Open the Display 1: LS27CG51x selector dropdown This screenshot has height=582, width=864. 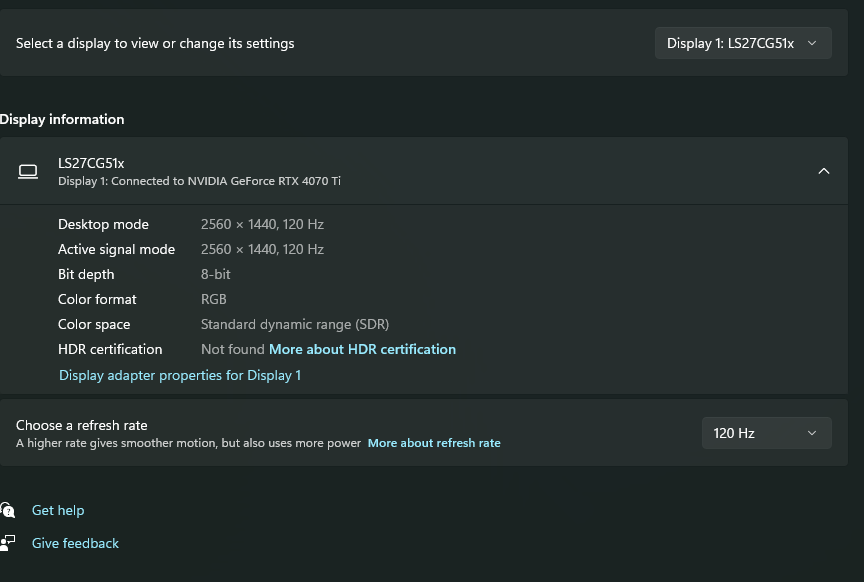pos(742,43)
